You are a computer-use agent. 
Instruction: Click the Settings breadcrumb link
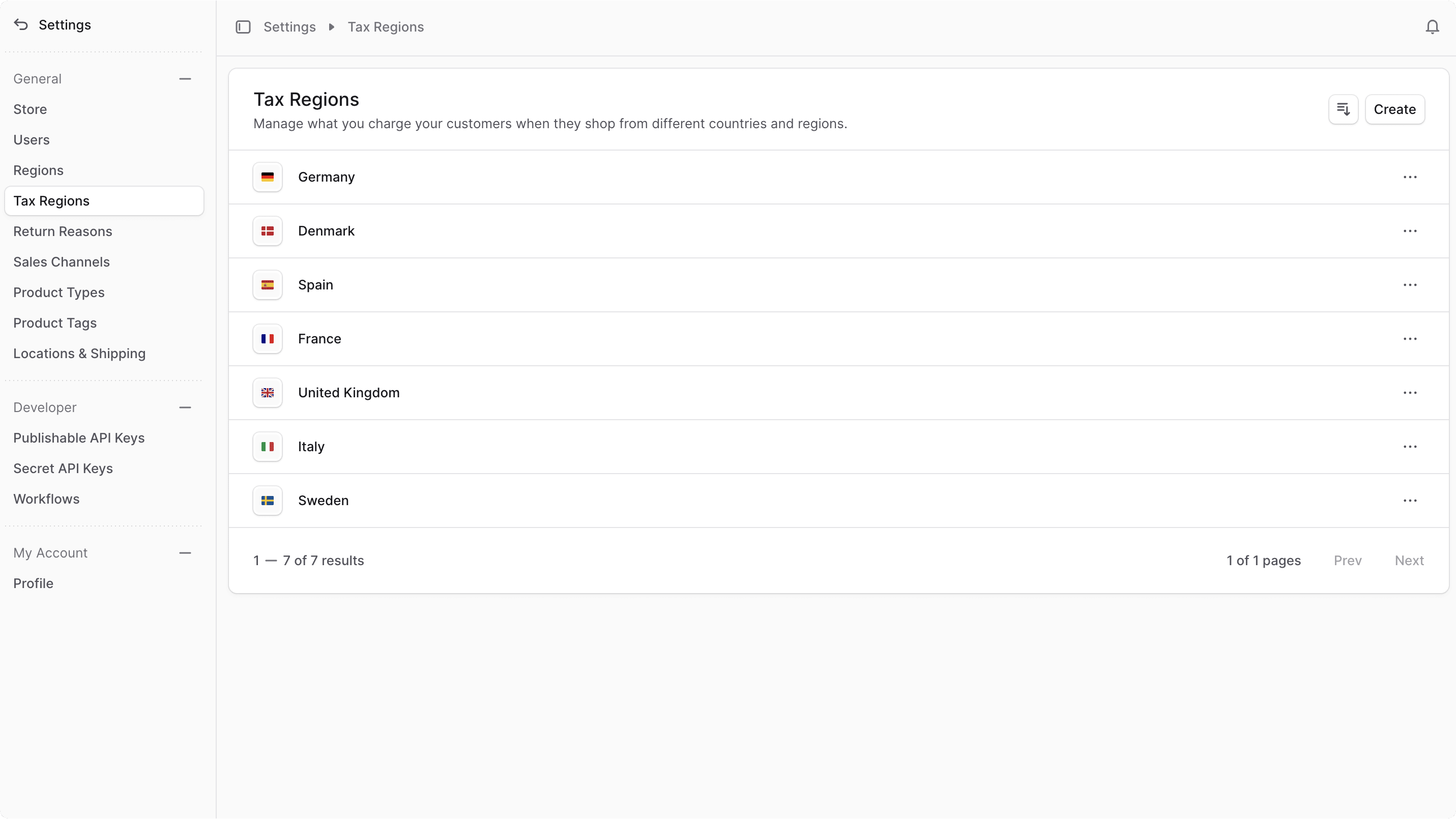[289, 27]
